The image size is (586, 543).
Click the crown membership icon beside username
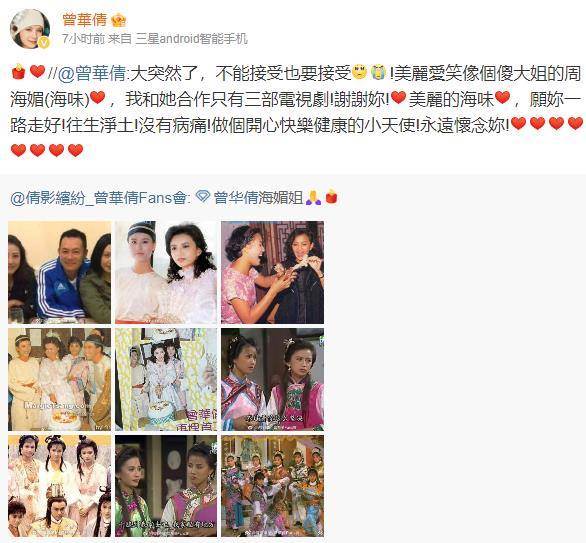coord(118,19)
